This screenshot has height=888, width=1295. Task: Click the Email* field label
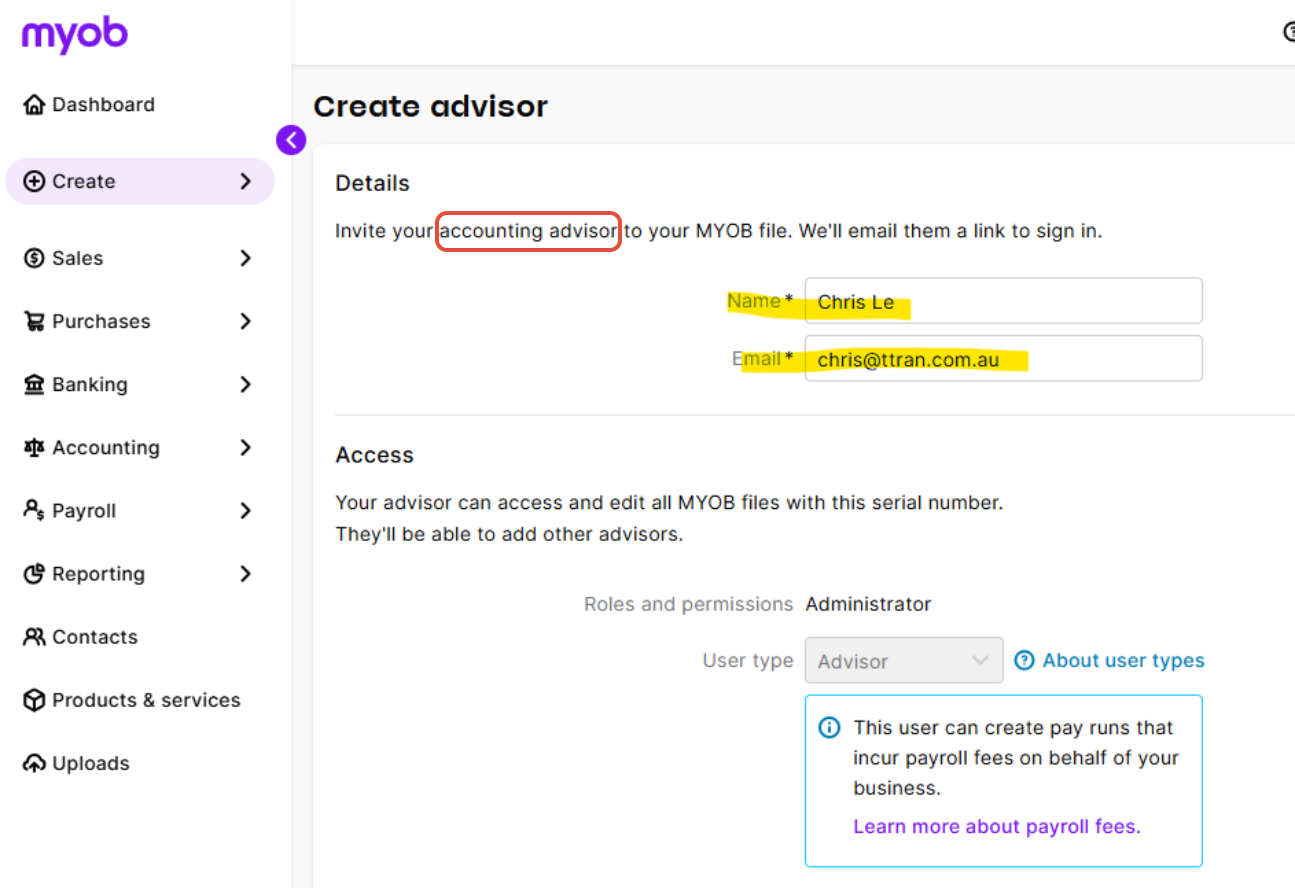click(x=763, y=358)
